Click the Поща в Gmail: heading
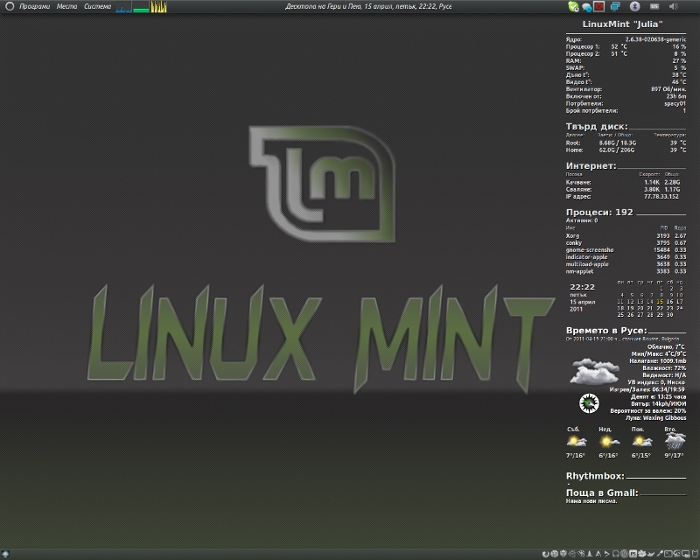 (602, 493)
